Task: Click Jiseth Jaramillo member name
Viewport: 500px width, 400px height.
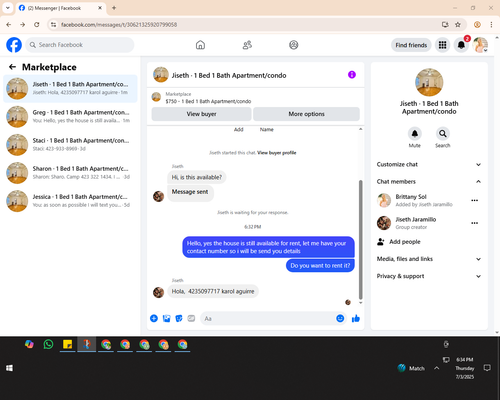Action: (x=416, y=219)
